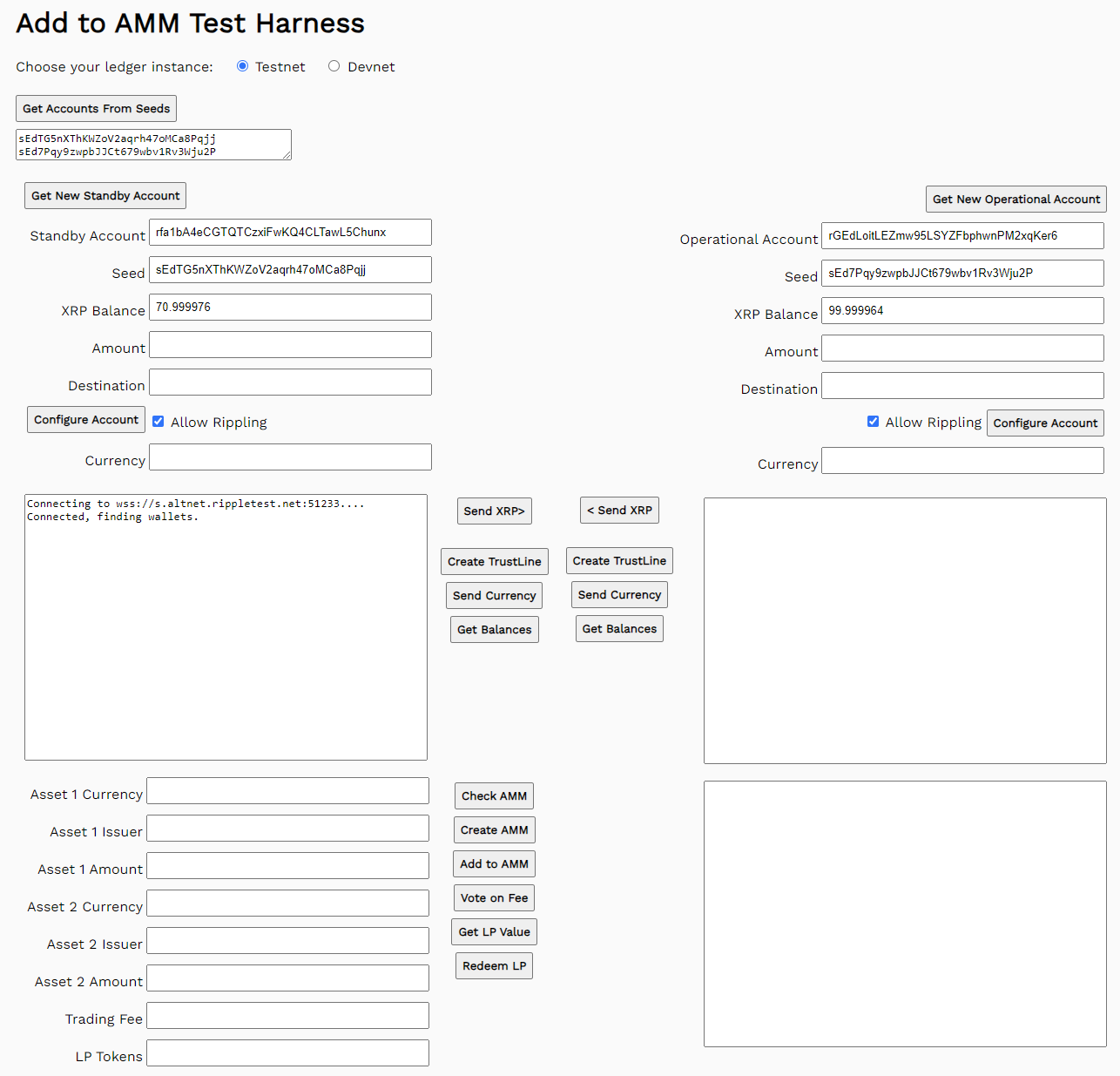The width and height of the screenshot is (1120, 1076).
Task: Click Get Accounts From Seeds
Action: pos(96,108)
